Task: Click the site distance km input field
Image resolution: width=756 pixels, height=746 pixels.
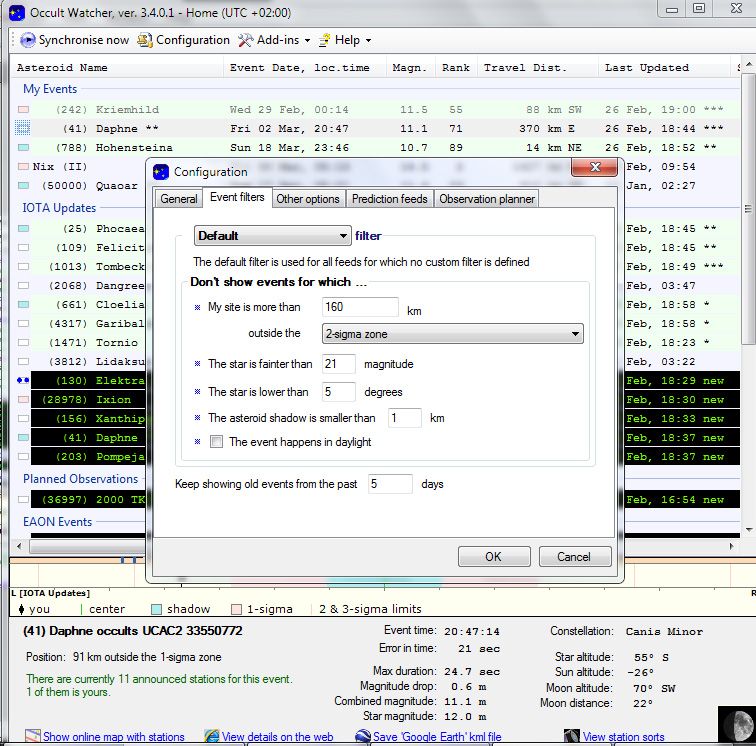Action: (x=360, y=307)
